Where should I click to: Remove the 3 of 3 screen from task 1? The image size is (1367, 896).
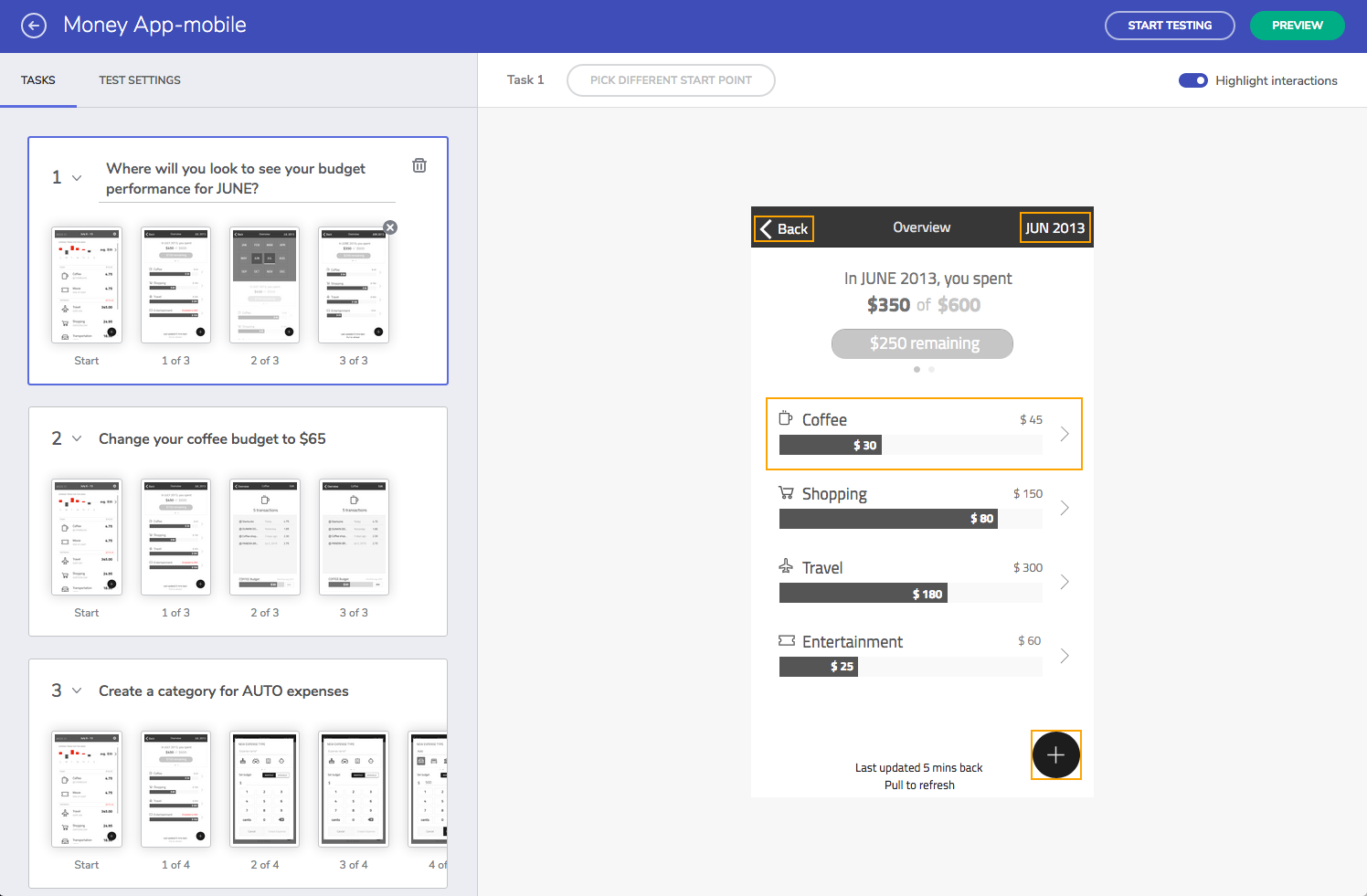[390, 227]
